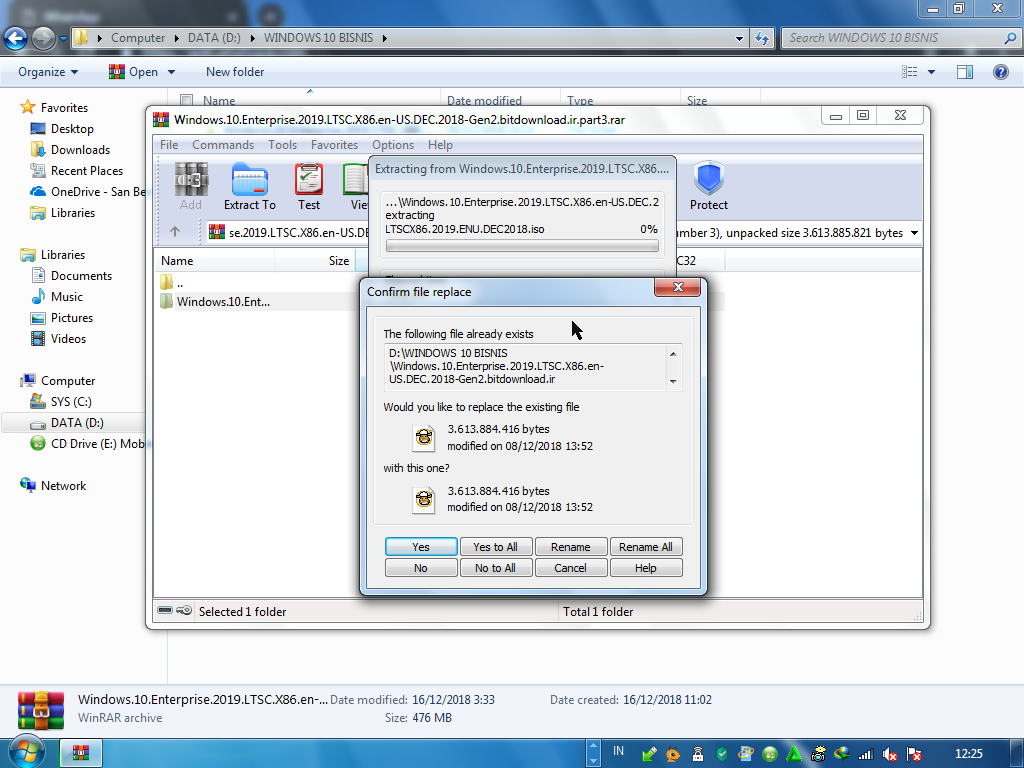1024x768 pixels.
Task: Select SYS (C:) drive
Action: (61, 402)
